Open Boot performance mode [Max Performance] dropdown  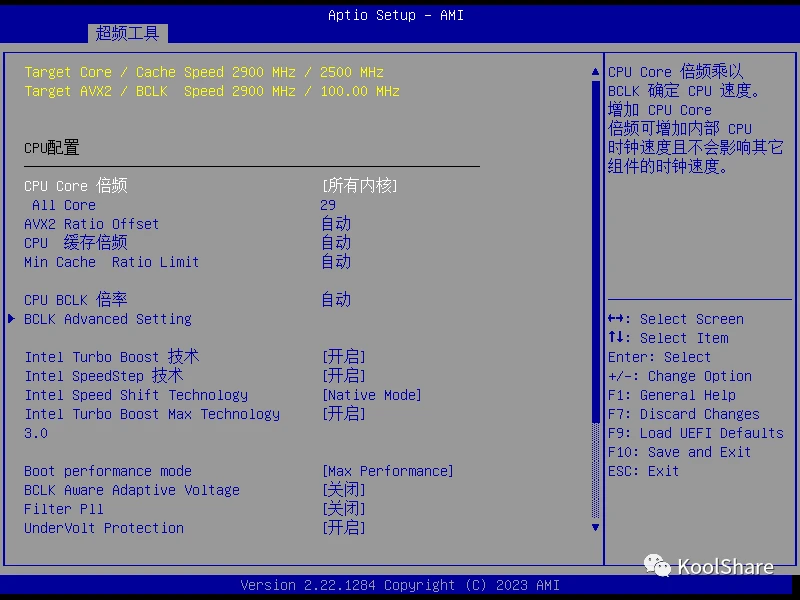click(388, 471)
